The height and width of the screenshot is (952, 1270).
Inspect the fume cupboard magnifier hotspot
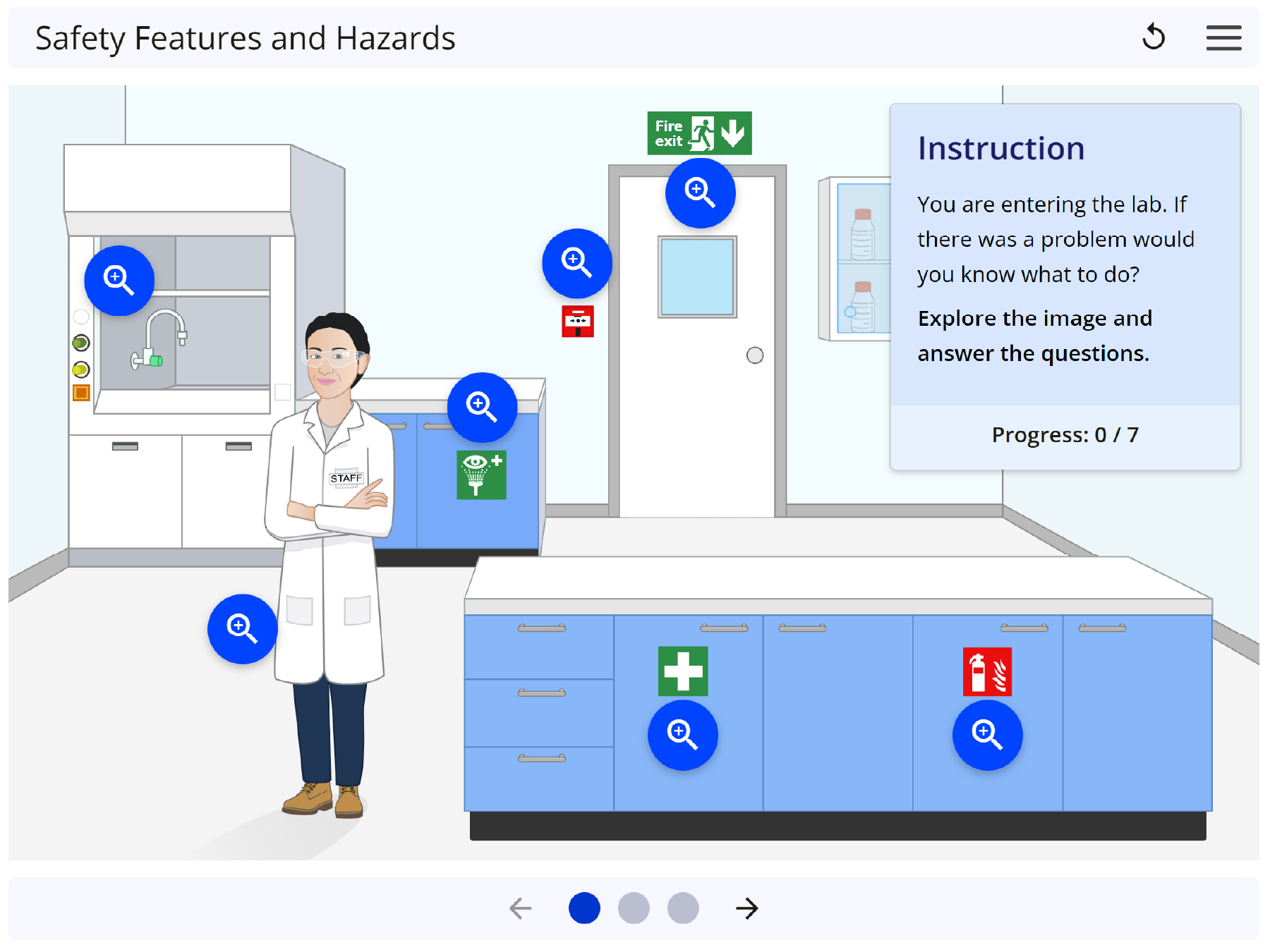tap(119, 281)
